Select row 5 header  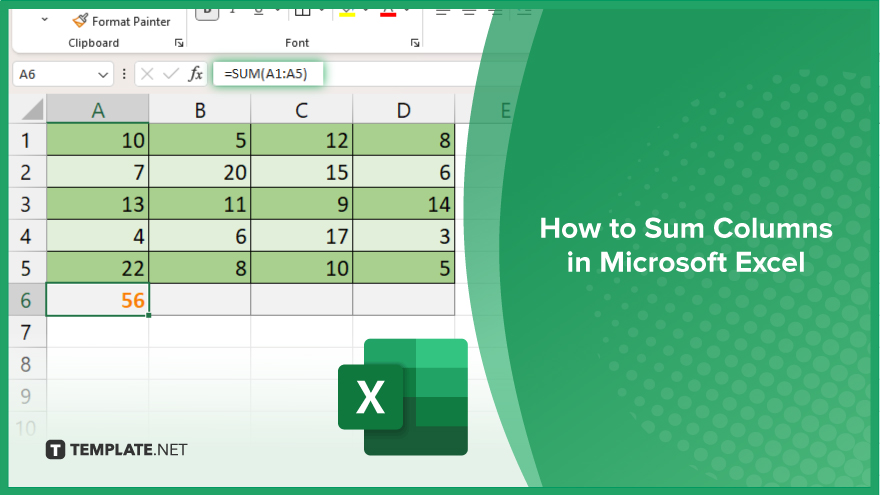coord(27,268)
